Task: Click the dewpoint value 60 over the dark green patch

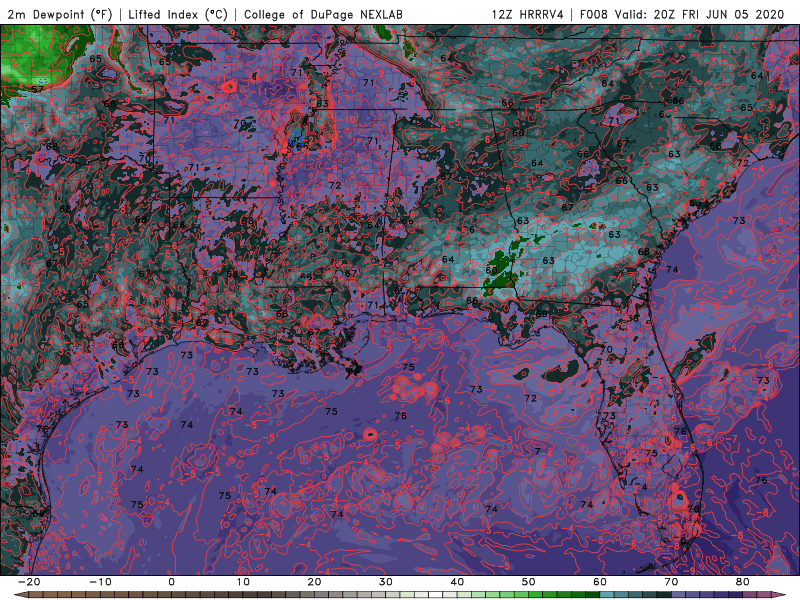Action: tap(491, 270)
